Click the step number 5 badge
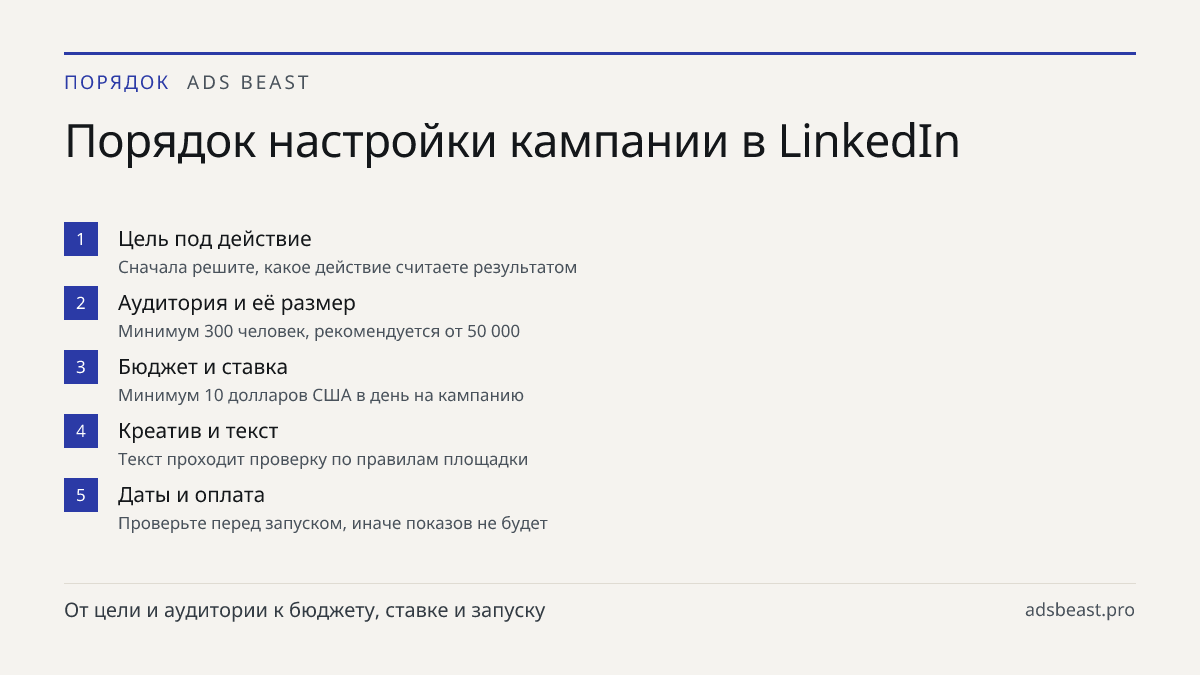 pos(81,495)
